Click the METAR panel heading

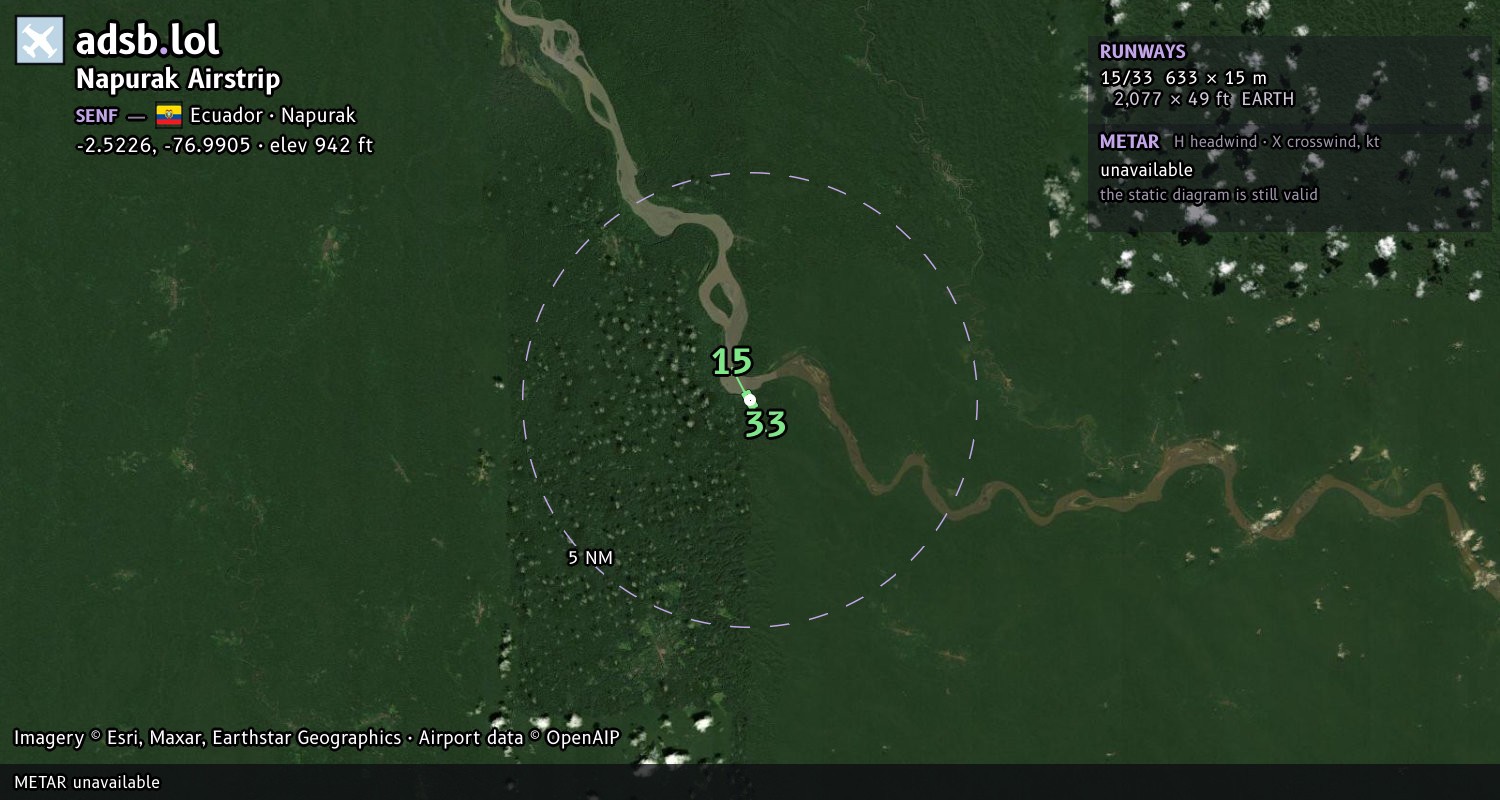click(x=1129, y=142)
